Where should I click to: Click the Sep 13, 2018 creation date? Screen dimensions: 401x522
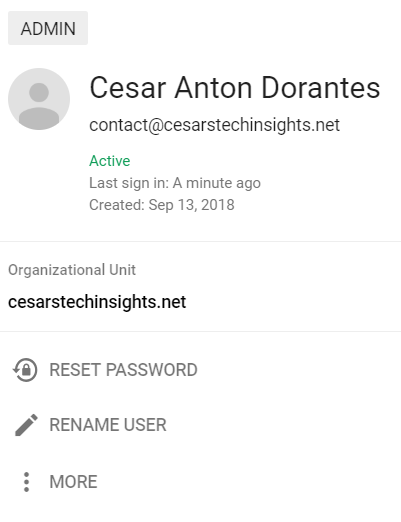(191, 205)
